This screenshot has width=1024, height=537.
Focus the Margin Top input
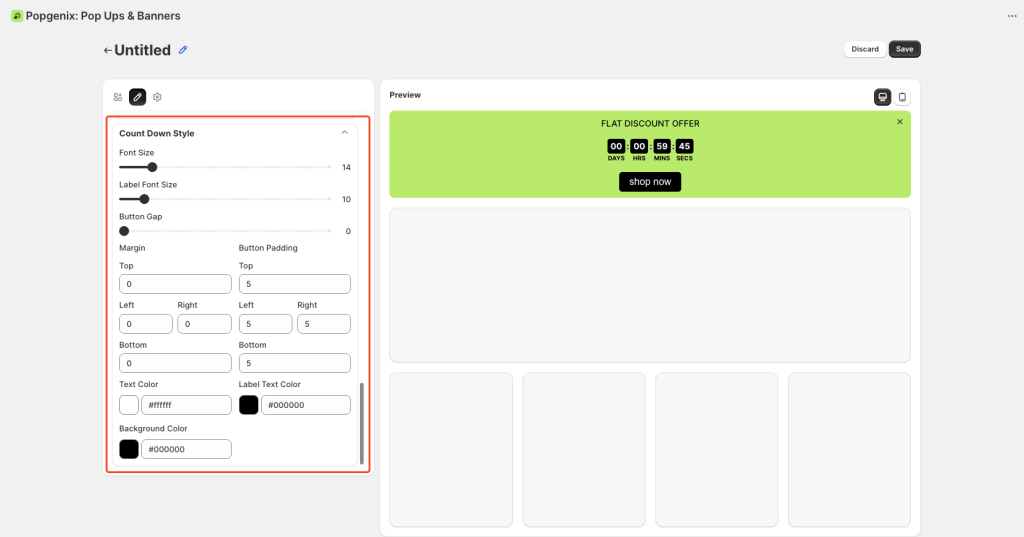175,284
